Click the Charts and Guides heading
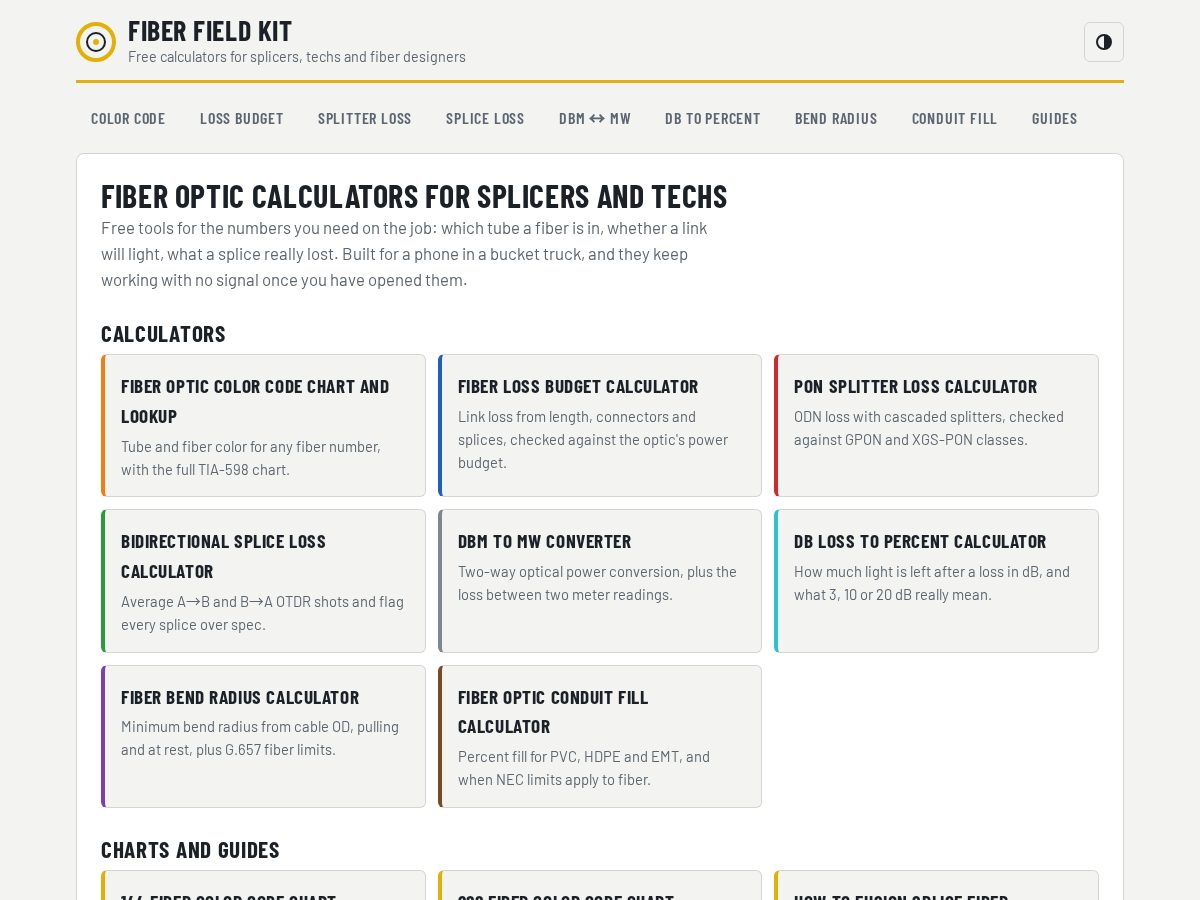The height and width of the screenshot is (900, 1200). tap(190, 850)
